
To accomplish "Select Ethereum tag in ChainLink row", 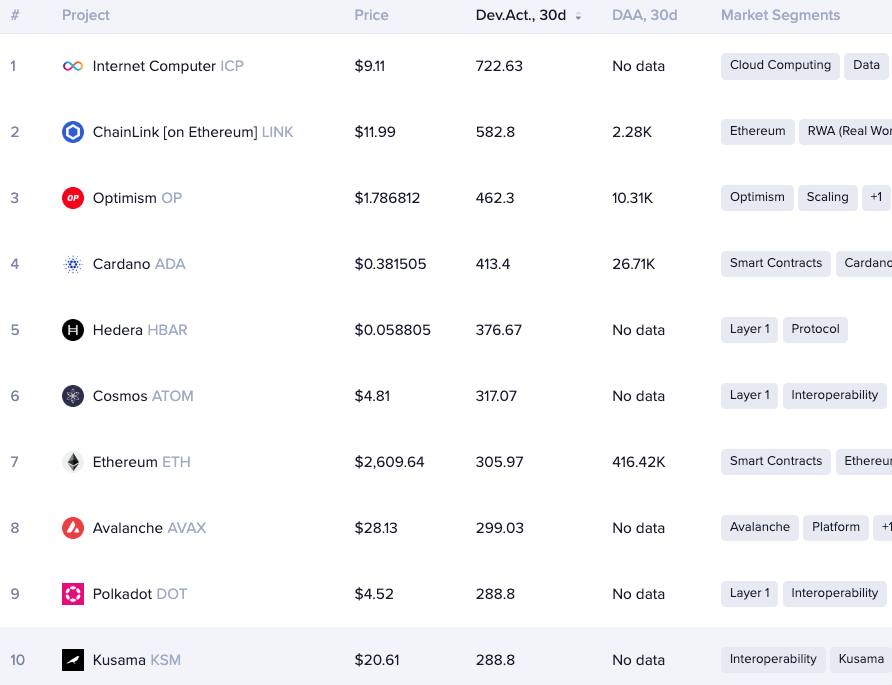I will [757, 132].
